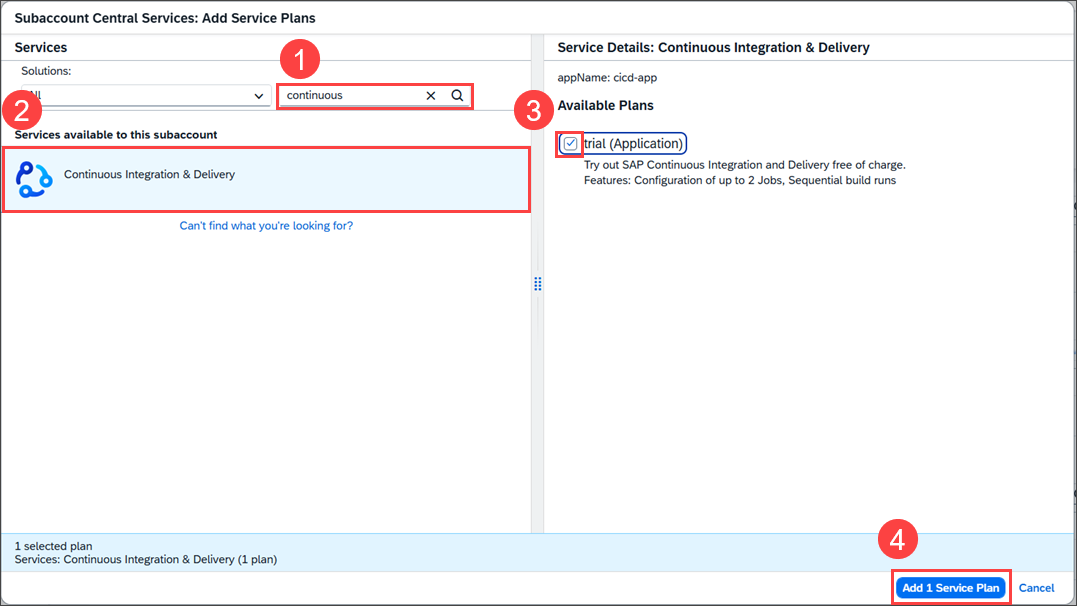Cancel the Add Service Plans dialog

pyautogui.click(x=1036, y=588)
